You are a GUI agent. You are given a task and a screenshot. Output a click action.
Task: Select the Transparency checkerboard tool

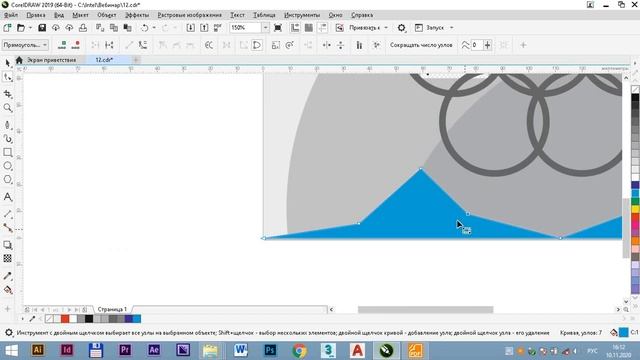pyautogui.click(x=7, y=258)
